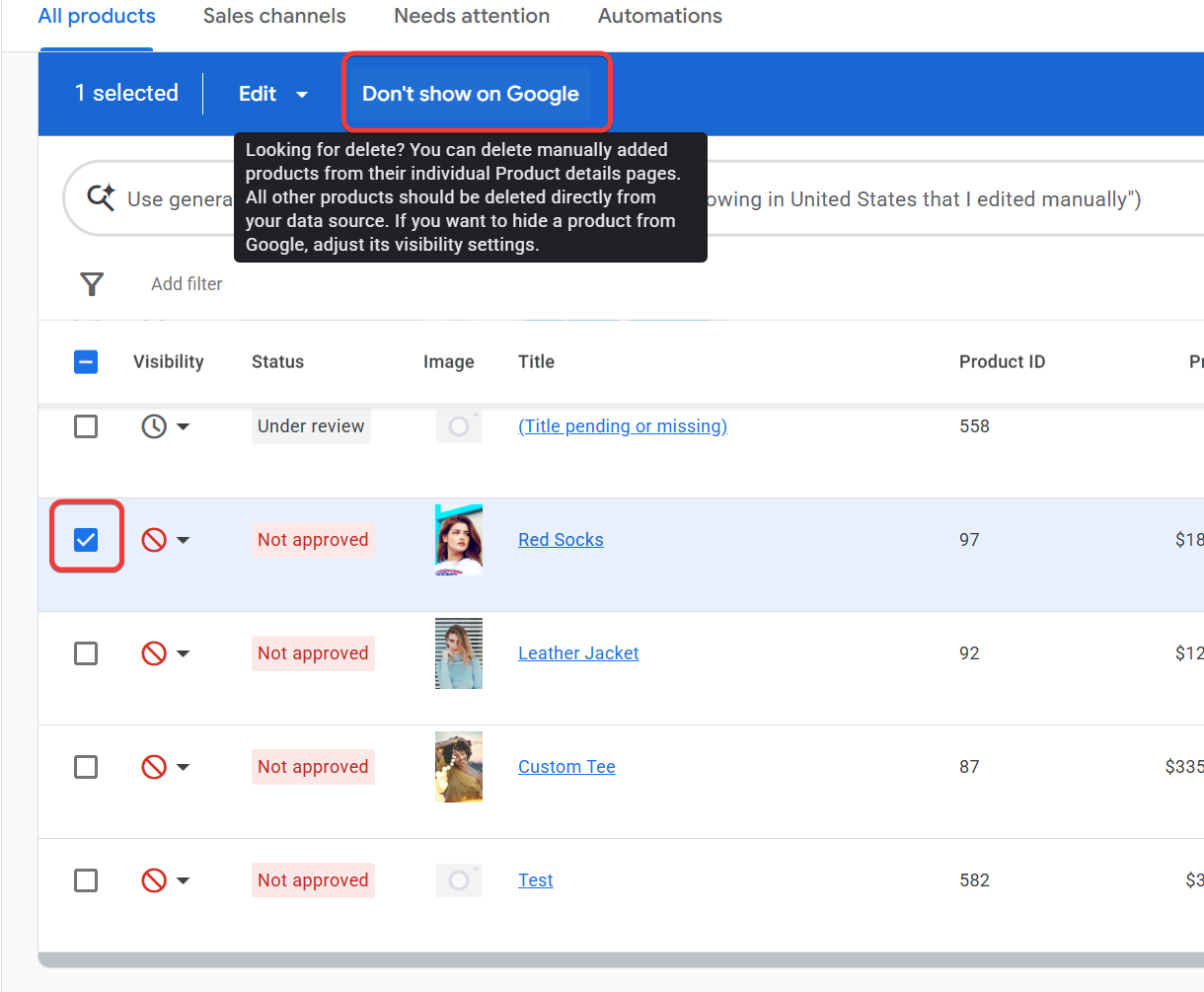Uncheck the Red Socks row checkbox

[x=86, y=540]
